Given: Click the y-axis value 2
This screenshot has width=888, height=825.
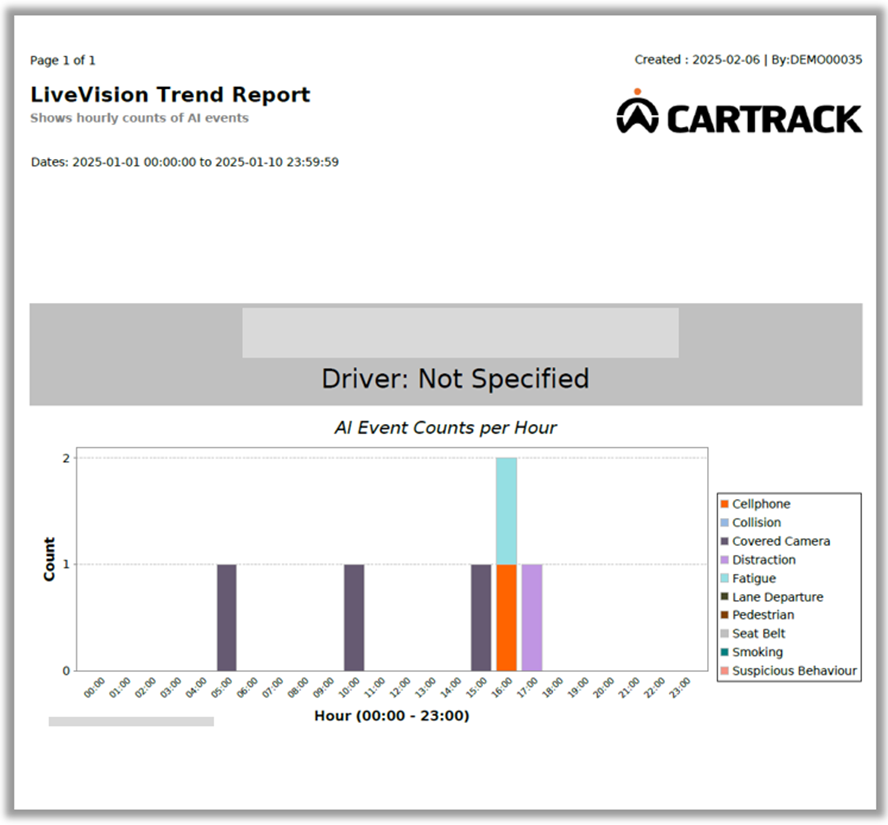Looking at the screenshot, I should [66, 458].
